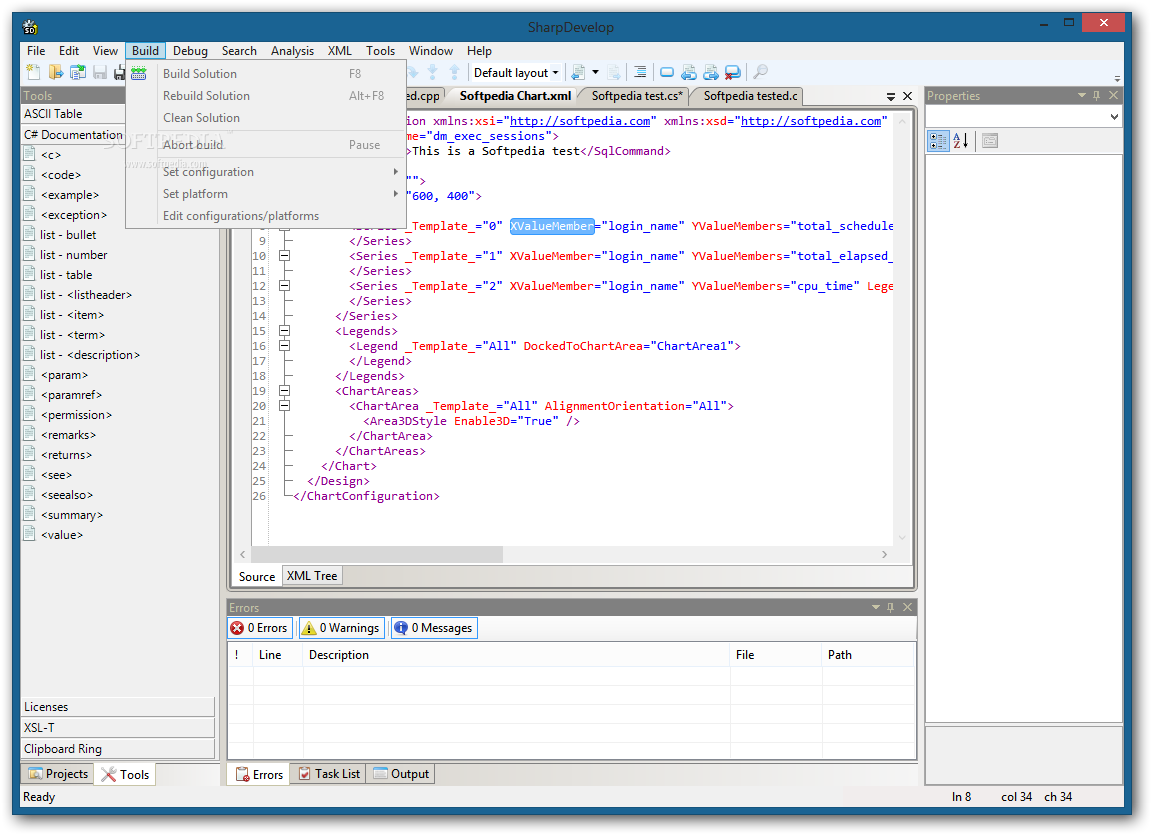Select Clean Solution menu entry
1152x835 pixels.
click(x=266, y=118)
